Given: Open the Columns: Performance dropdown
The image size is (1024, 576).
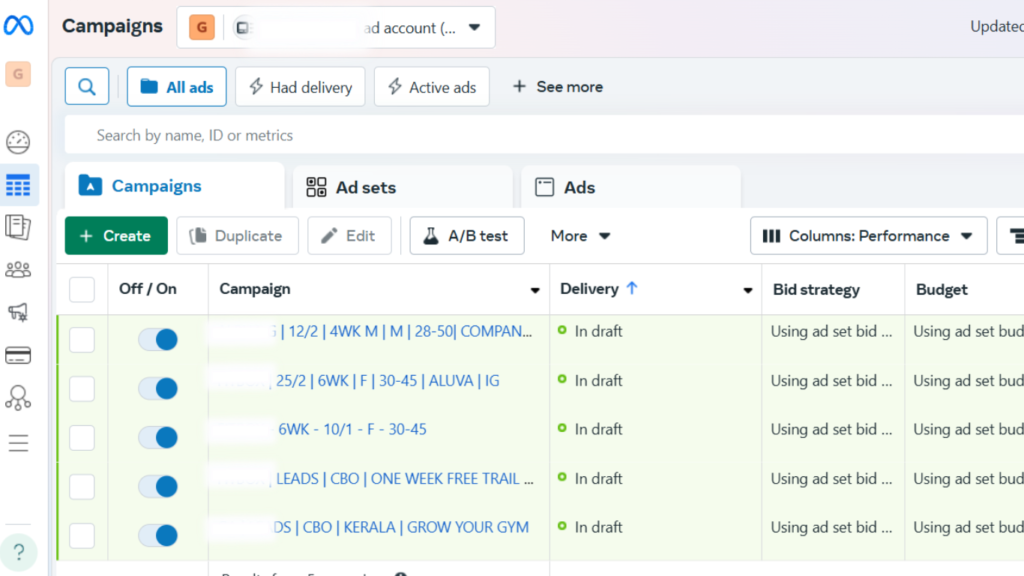Looking at the screenshot, I should [868, 236].
